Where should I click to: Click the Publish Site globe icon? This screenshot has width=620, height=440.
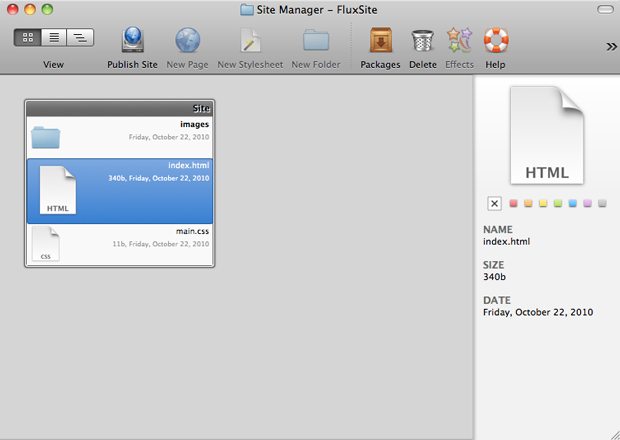[x=132, y=40]
